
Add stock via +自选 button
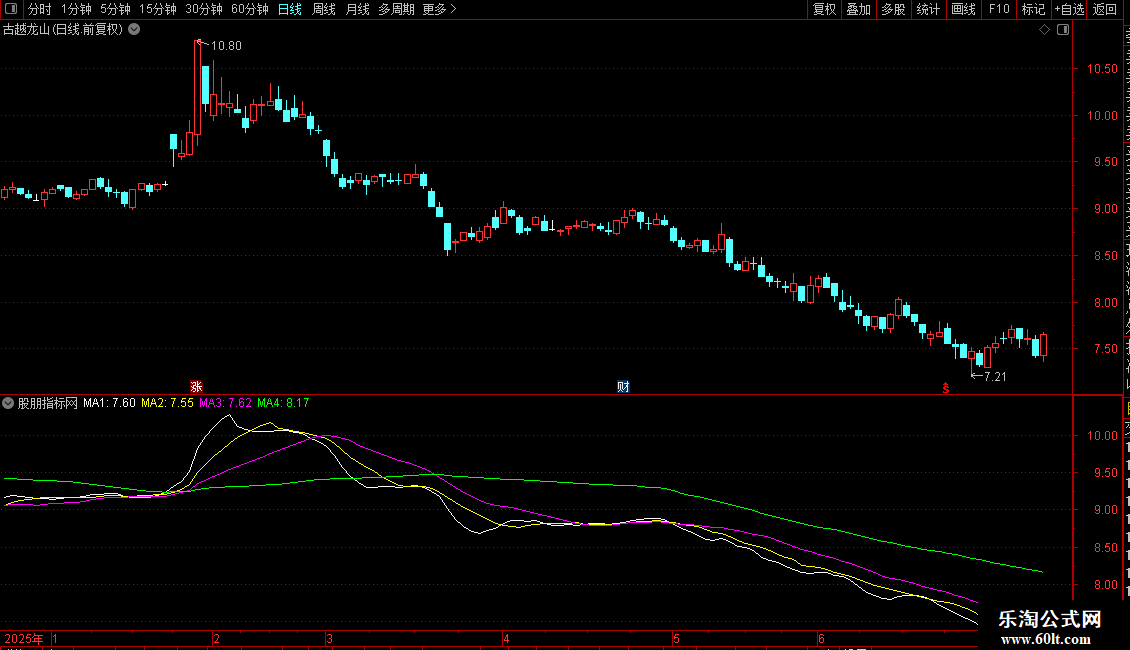(x=1069, y=9)
